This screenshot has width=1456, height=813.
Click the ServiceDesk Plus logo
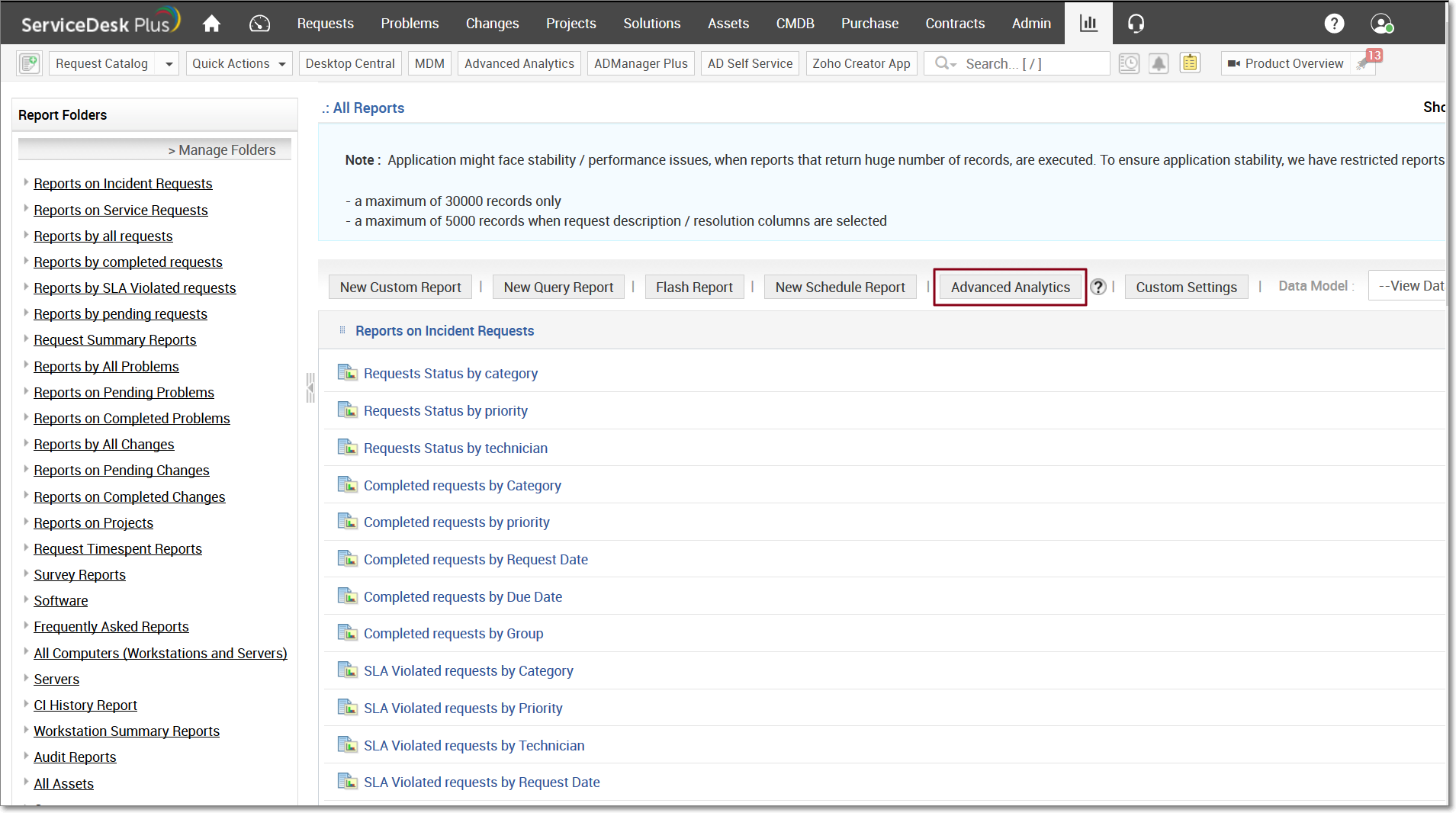click(101, 21)
